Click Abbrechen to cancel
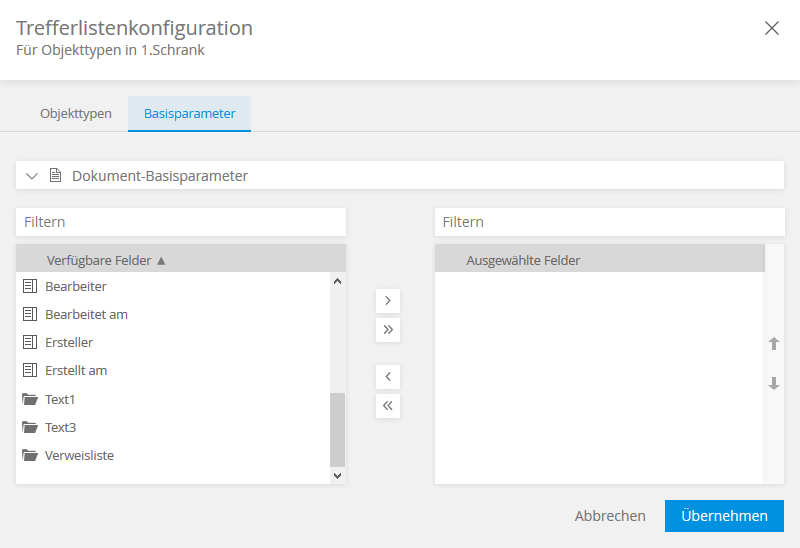Image resolution: width=800 pixels, height=548 pixels. coord(610,516)
